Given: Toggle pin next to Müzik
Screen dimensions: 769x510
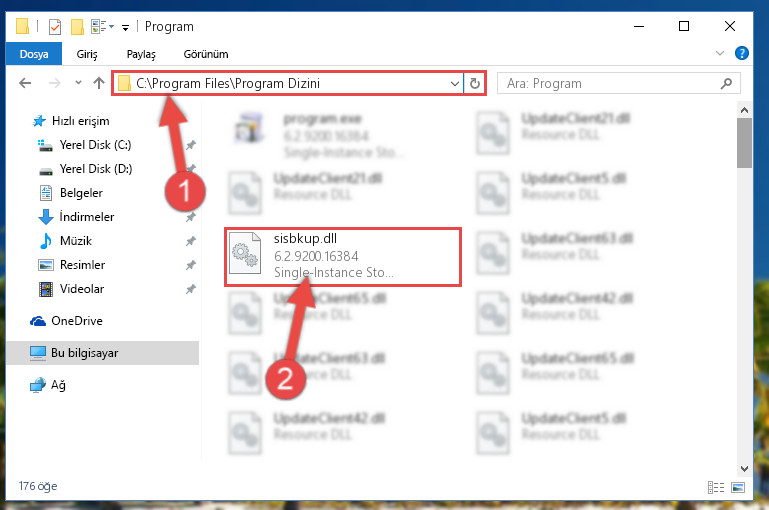Looking at the screenshot, I should point(190,241).
